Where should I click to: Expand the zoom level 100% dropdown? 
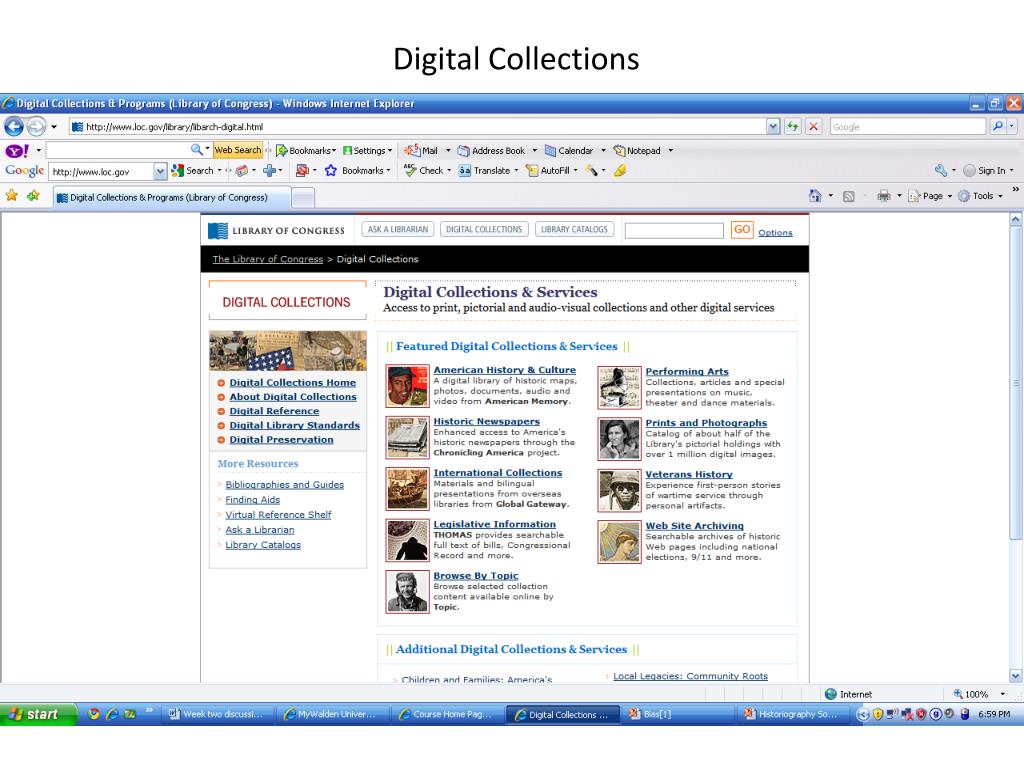(x=1002, y=694)
